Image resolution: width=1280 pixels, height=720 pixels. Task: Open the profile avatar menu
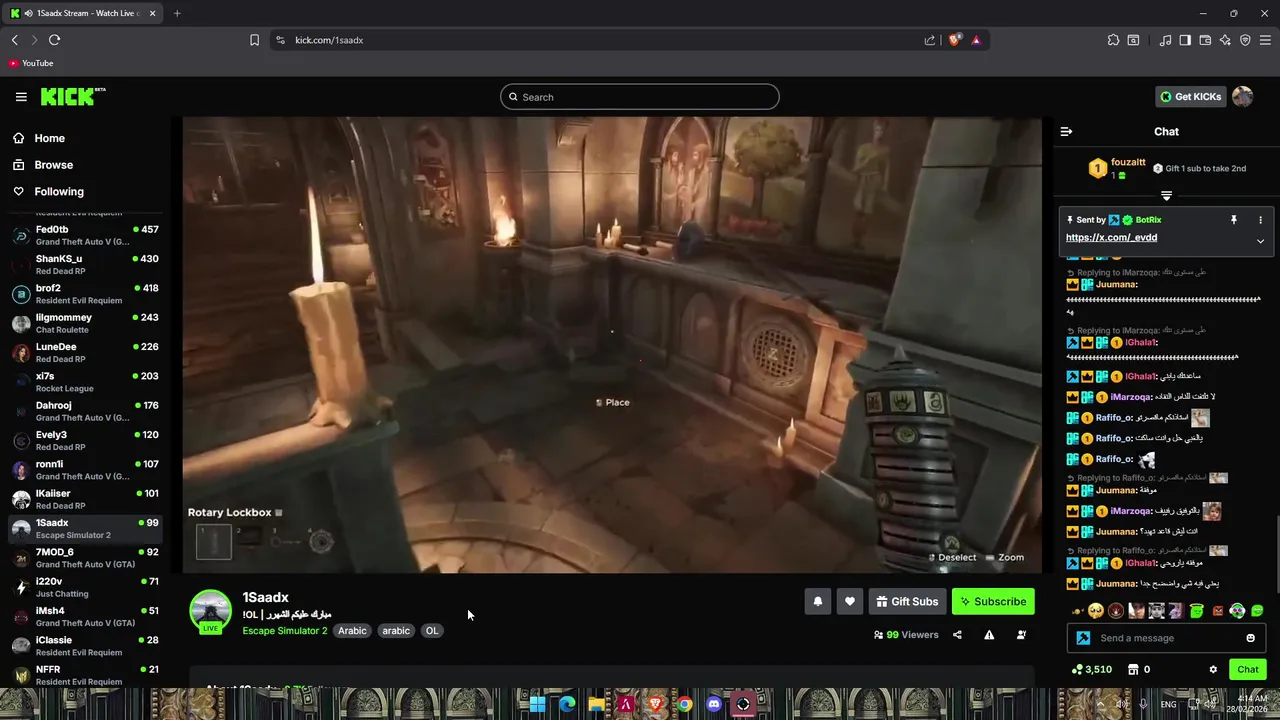tap(1242, 97)
